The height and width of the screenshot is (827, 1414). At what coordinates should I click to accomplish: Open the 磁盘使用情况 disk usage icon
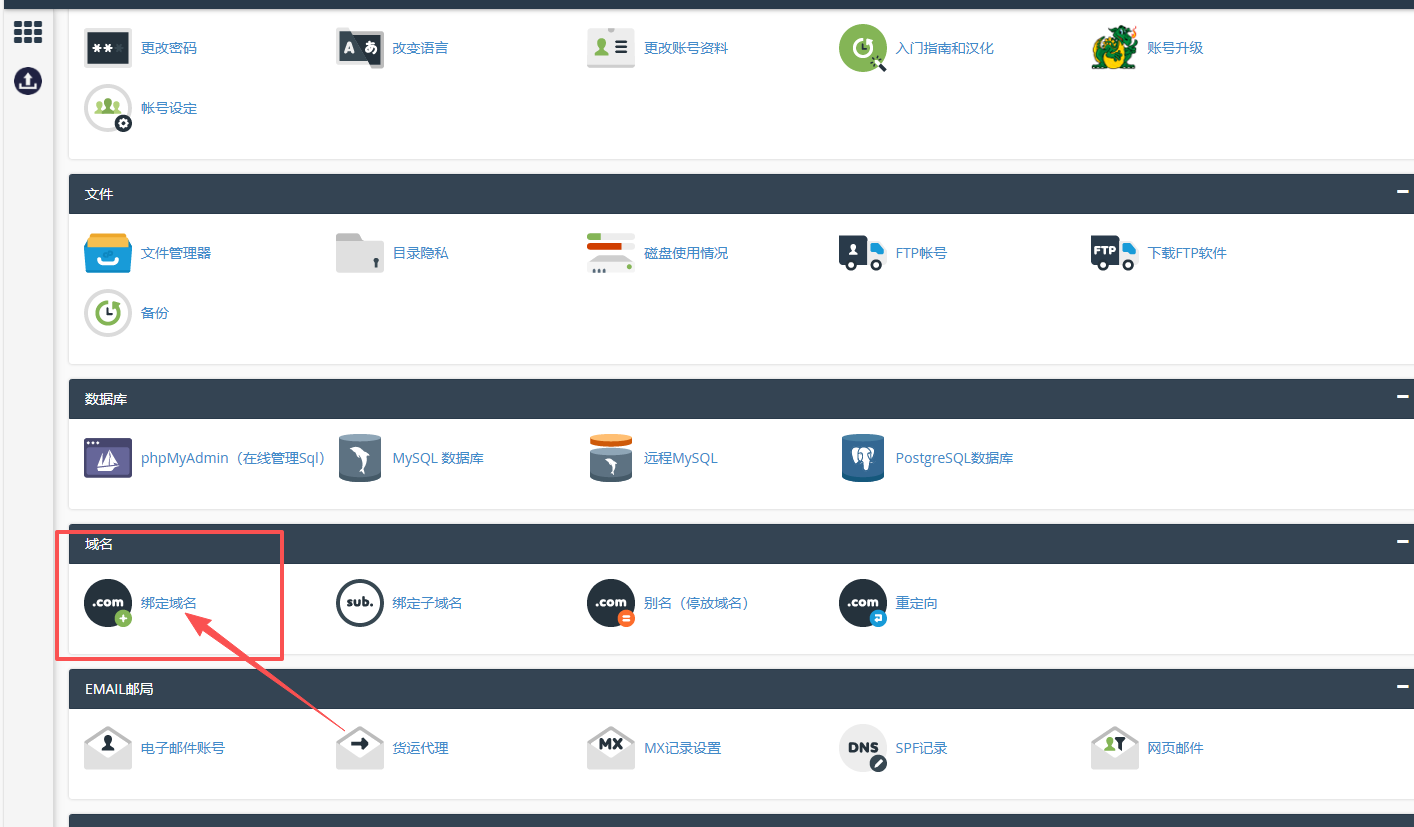coord(610,253)
